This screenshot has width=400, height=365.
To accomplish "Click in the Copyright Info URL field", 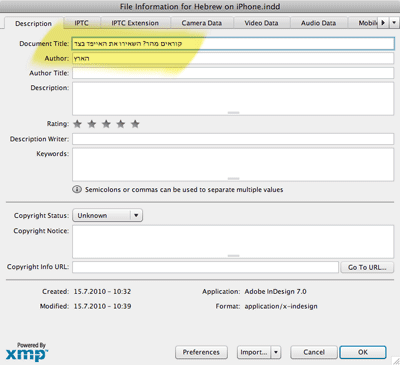I will coord(205,267).
